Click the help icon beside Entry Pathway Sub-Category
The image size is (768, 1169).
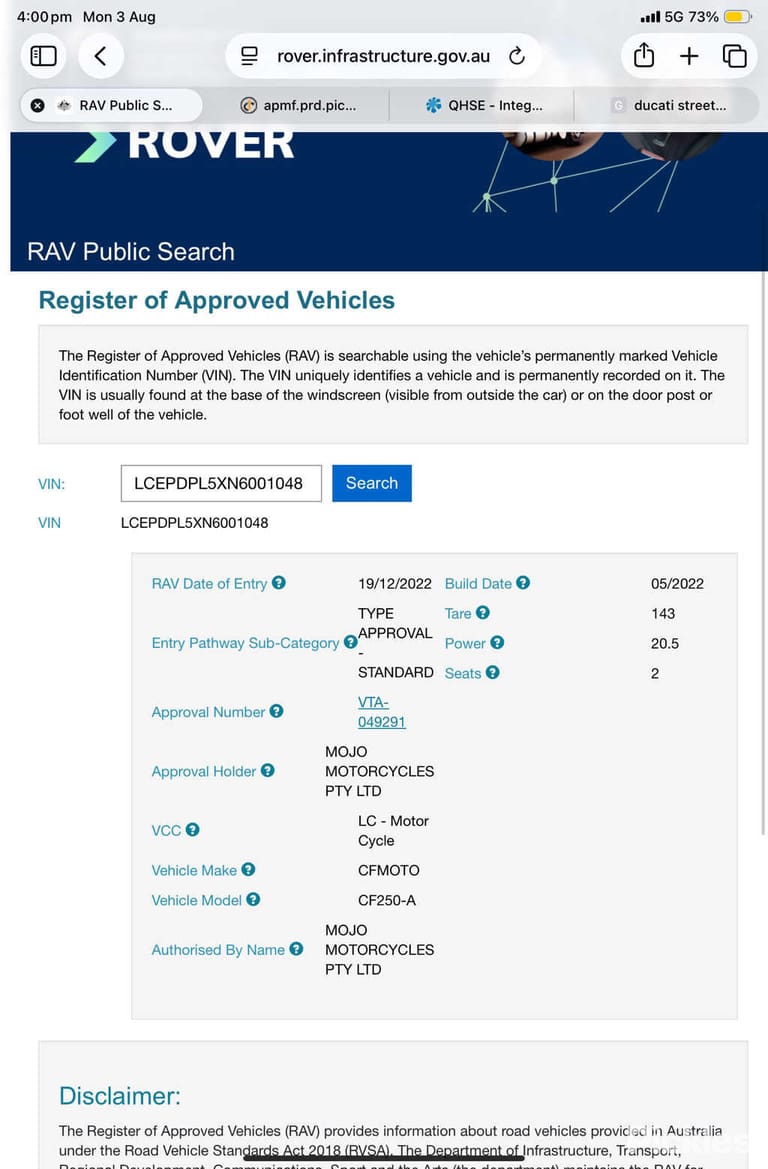350,643
